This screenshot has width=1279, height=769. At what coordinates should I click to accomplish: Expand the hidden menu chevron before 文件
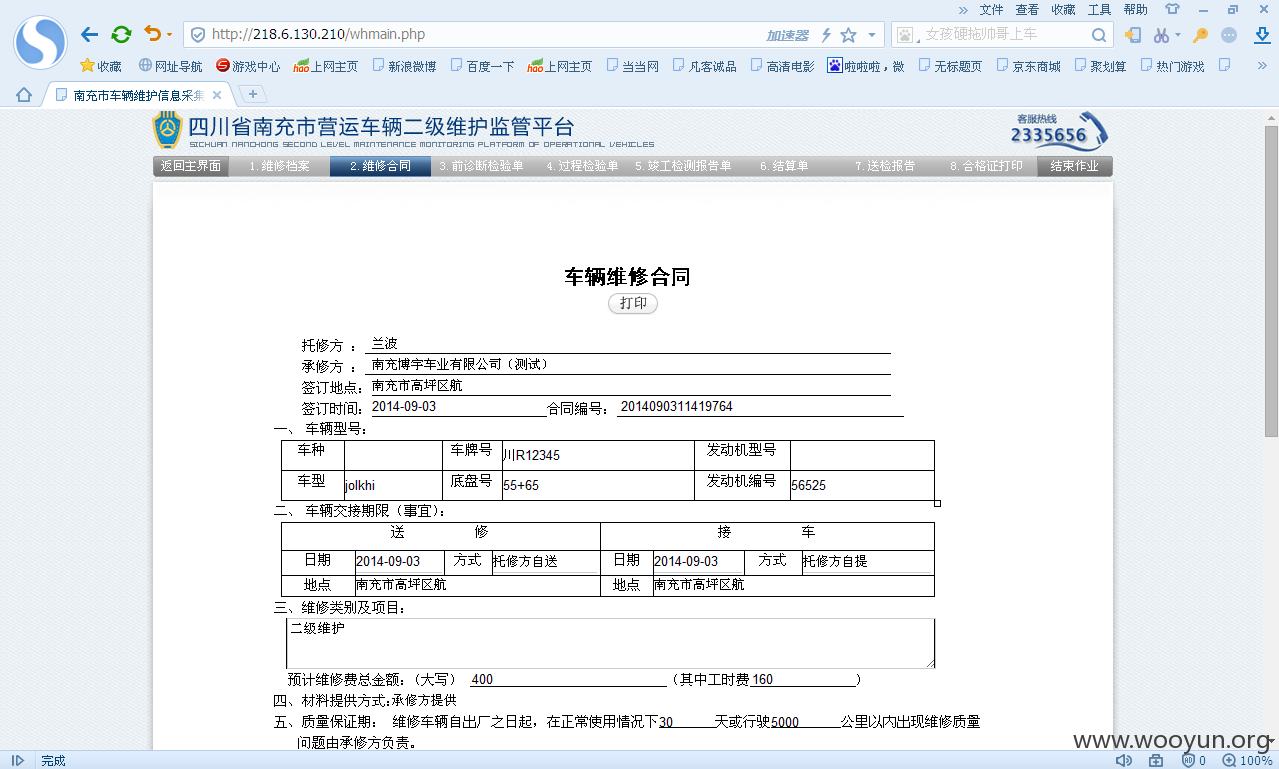pyautogui.click(x=963, y=9)
